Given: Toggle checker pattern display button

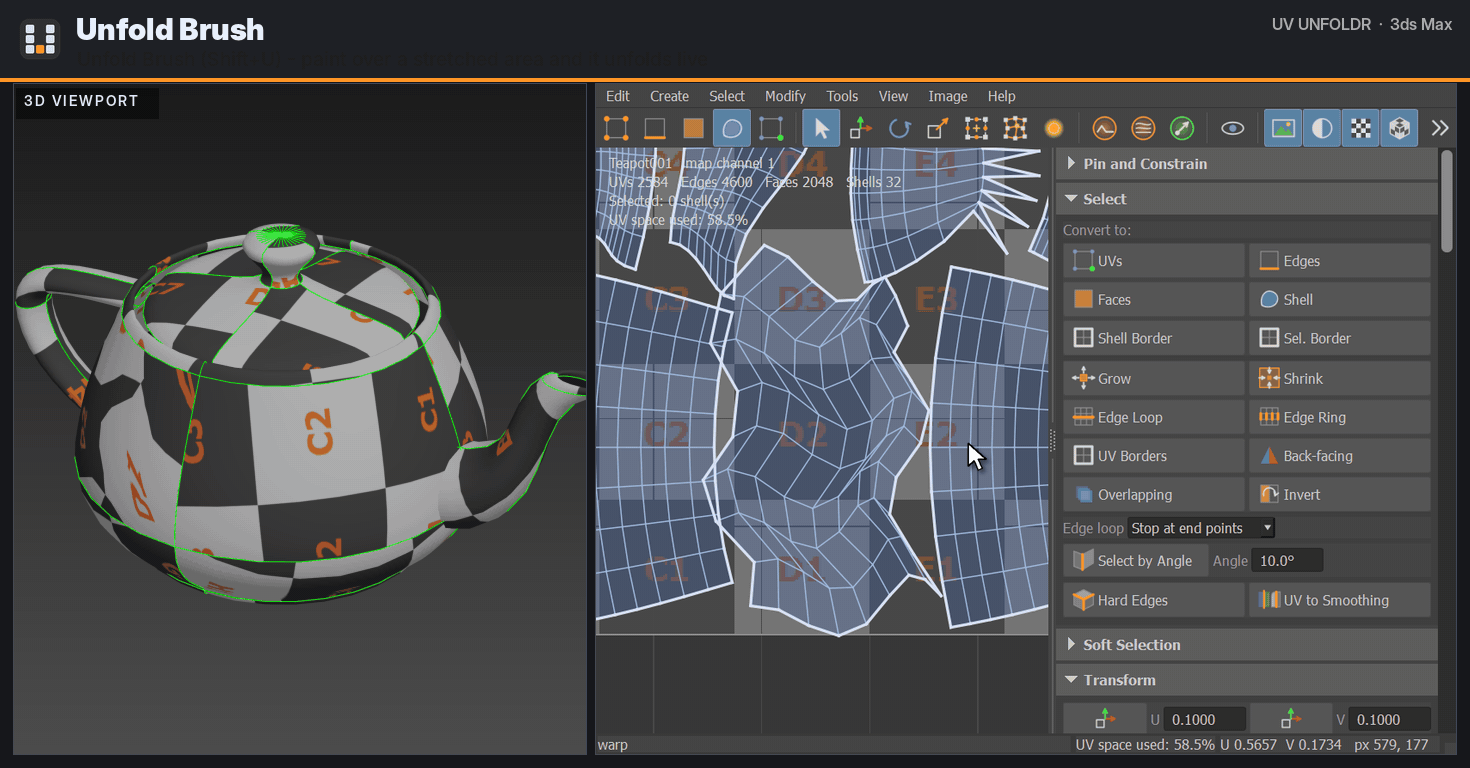Looking at the screenshot, I should pyautogui.click(x=1361, y=128).
